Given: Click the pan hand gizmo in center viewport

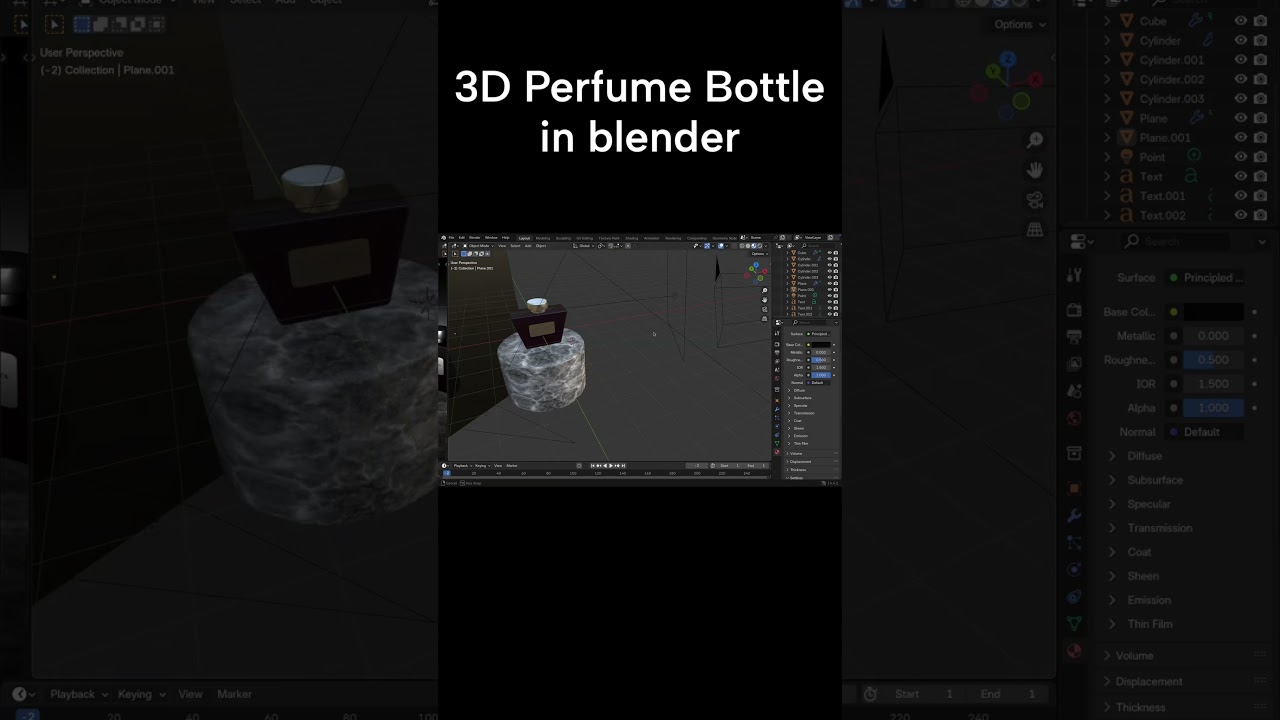Looking at the screenshot, I should tap(765, 300).
